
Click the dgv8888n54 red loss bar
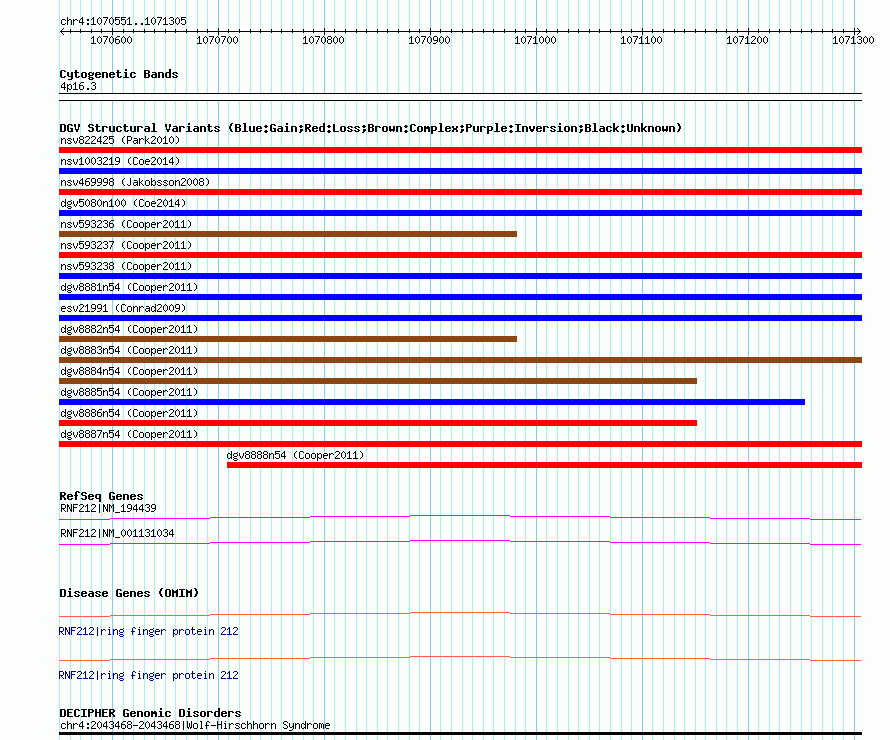(x=544, y=465)
